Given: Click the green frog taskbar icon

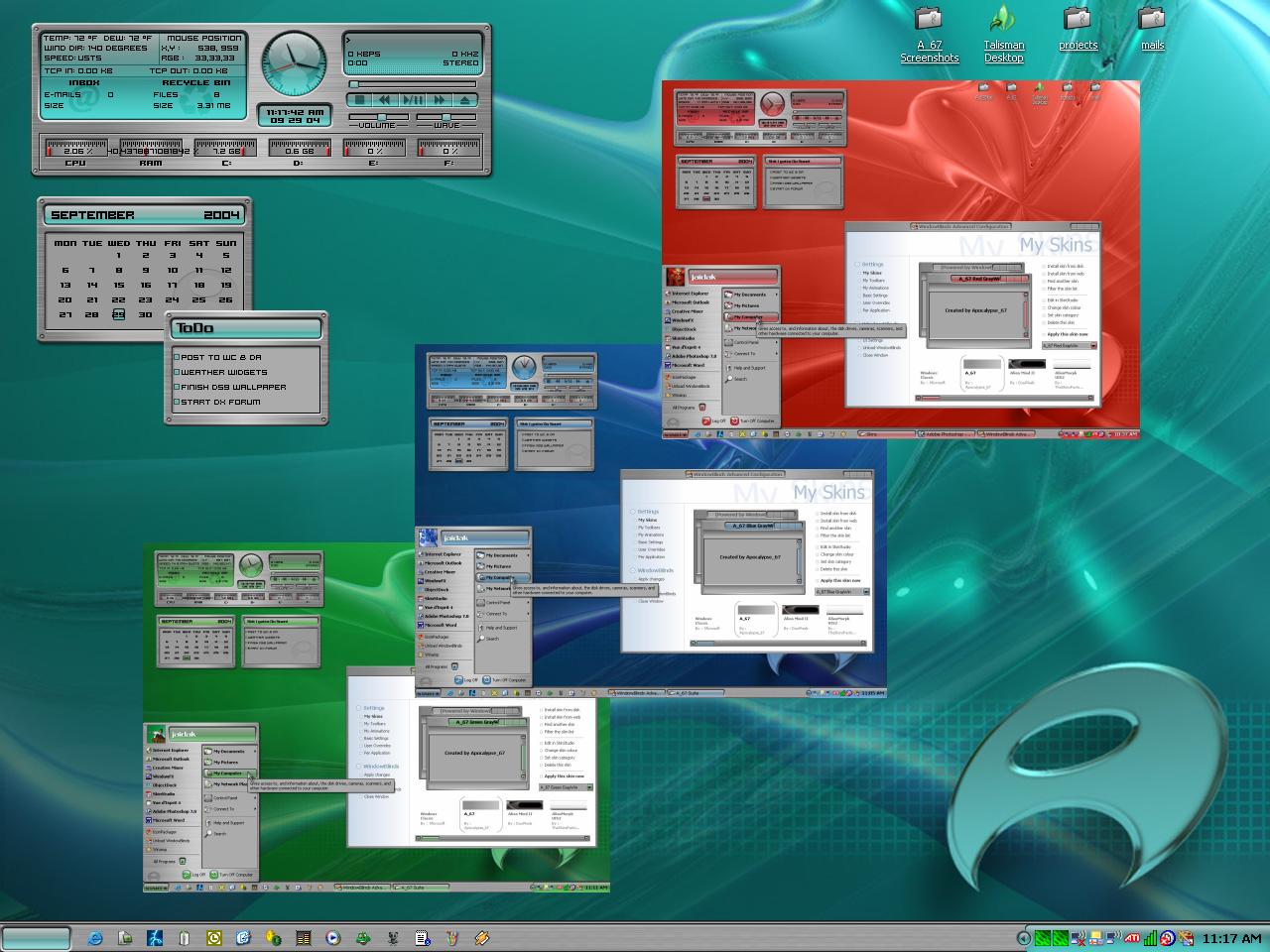Looking at the screenshot, I should (363, 937).
